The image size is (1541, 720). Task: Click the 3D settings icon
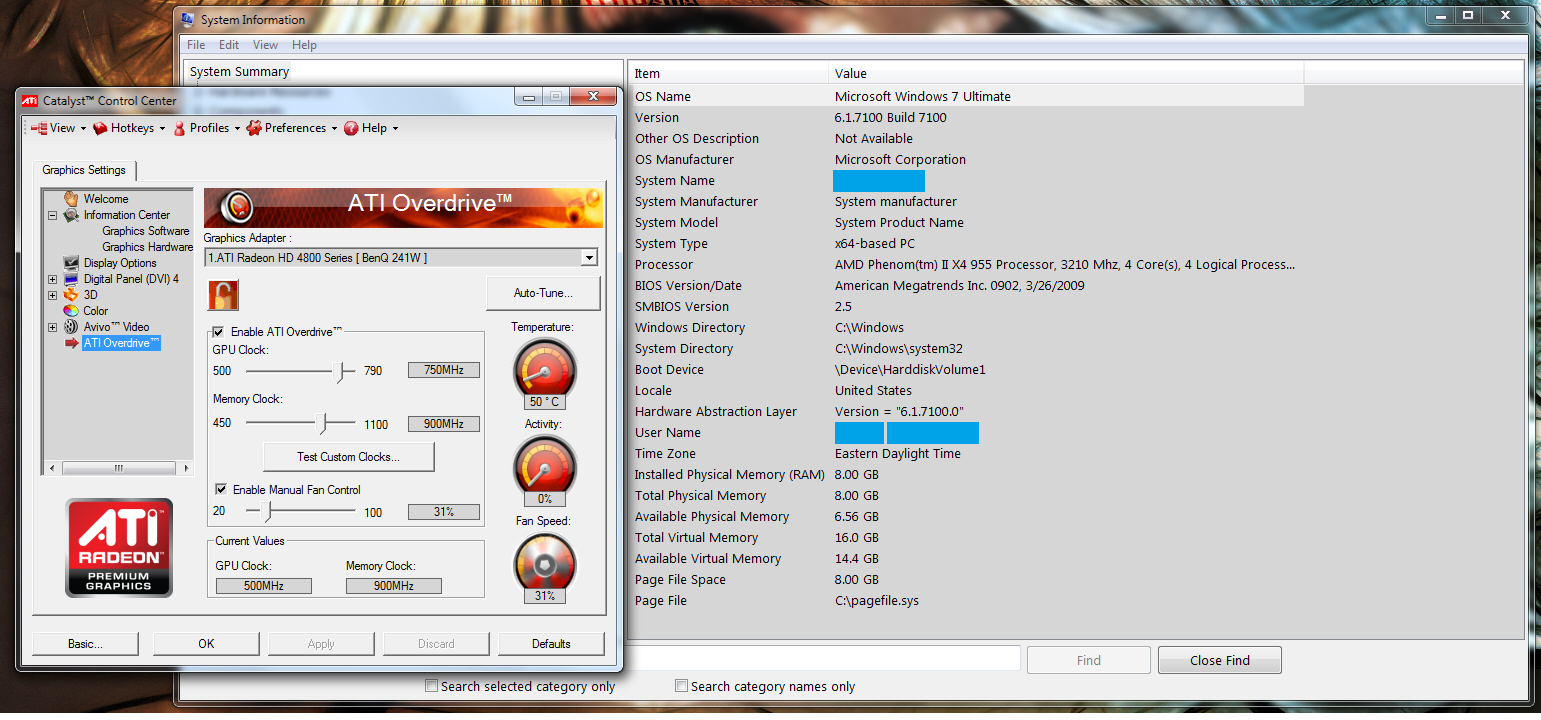71,295
